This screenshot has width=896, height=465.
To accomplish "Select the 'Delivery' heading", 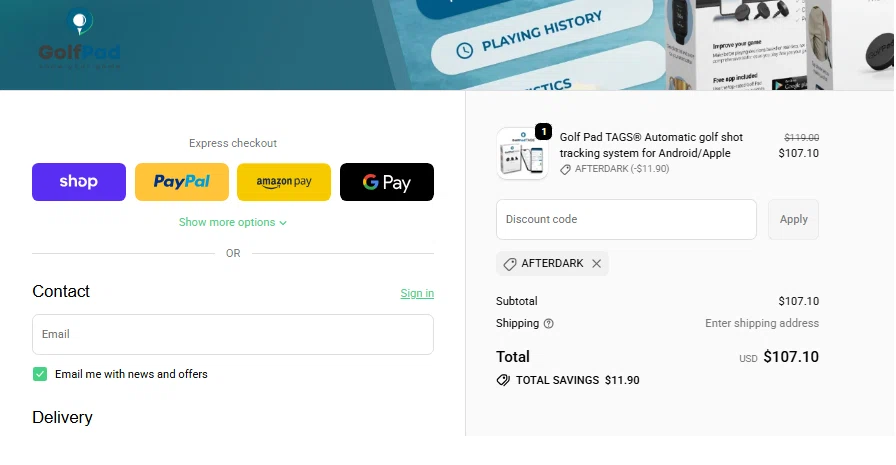I will (x=62, y=418).
